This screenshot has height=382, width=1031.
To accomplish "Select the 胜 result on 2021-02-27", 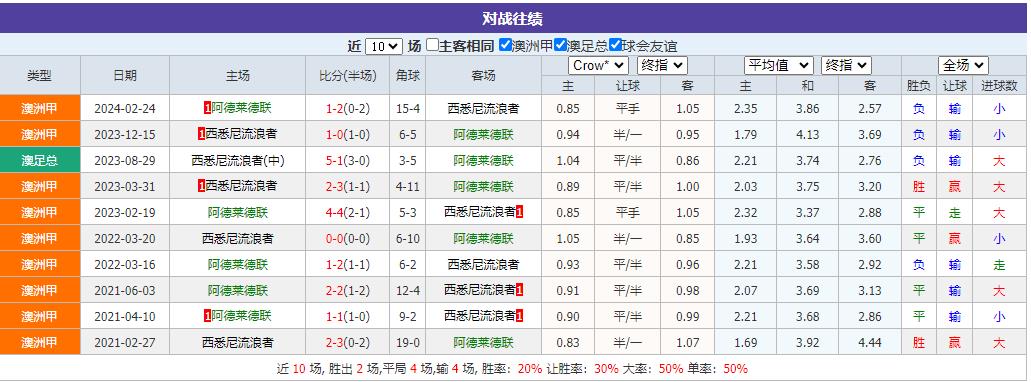I will [919, 343].
